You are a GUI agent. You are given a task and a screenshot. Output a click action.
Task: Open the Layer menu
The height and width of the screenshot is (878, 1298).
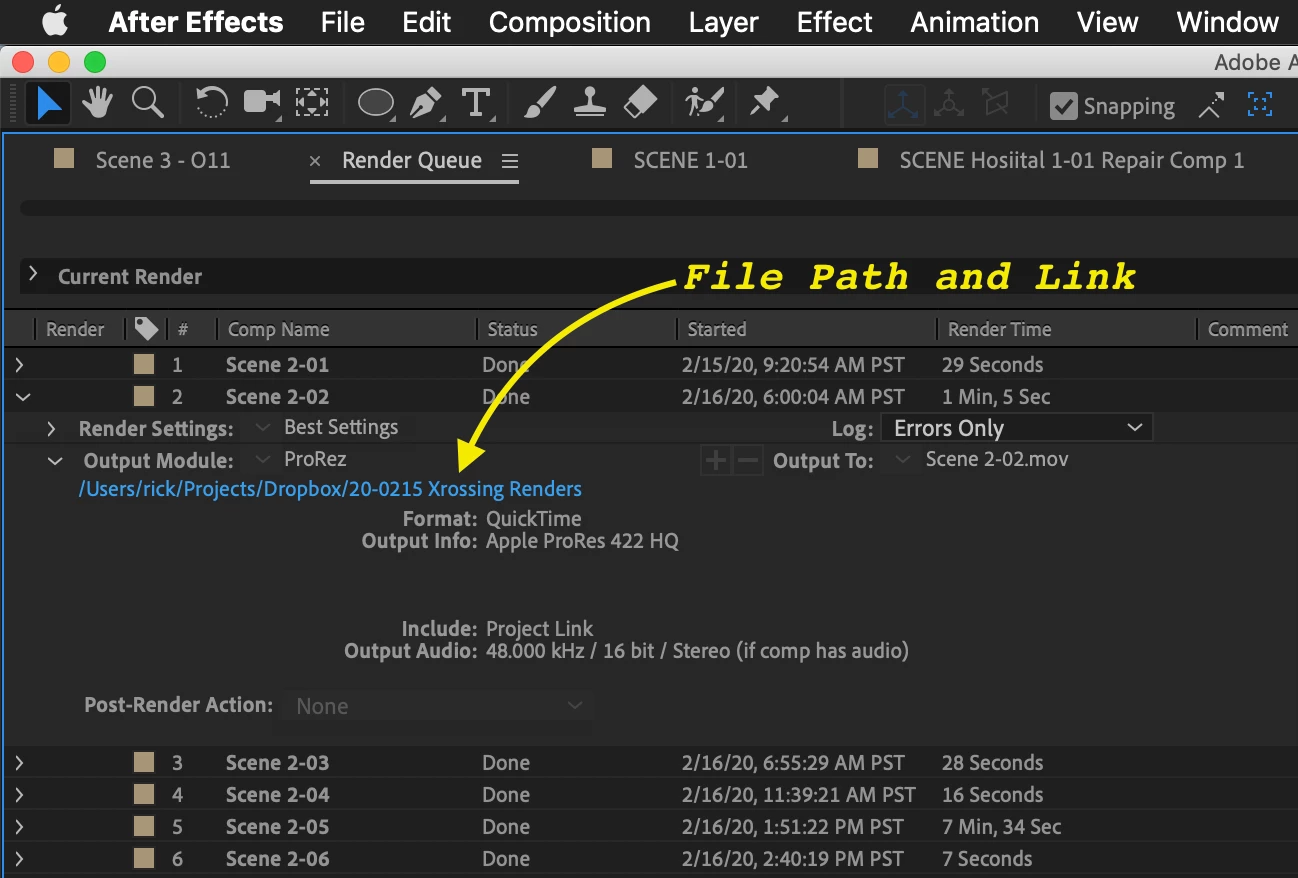pyautogui.click(x=723, y=22)
